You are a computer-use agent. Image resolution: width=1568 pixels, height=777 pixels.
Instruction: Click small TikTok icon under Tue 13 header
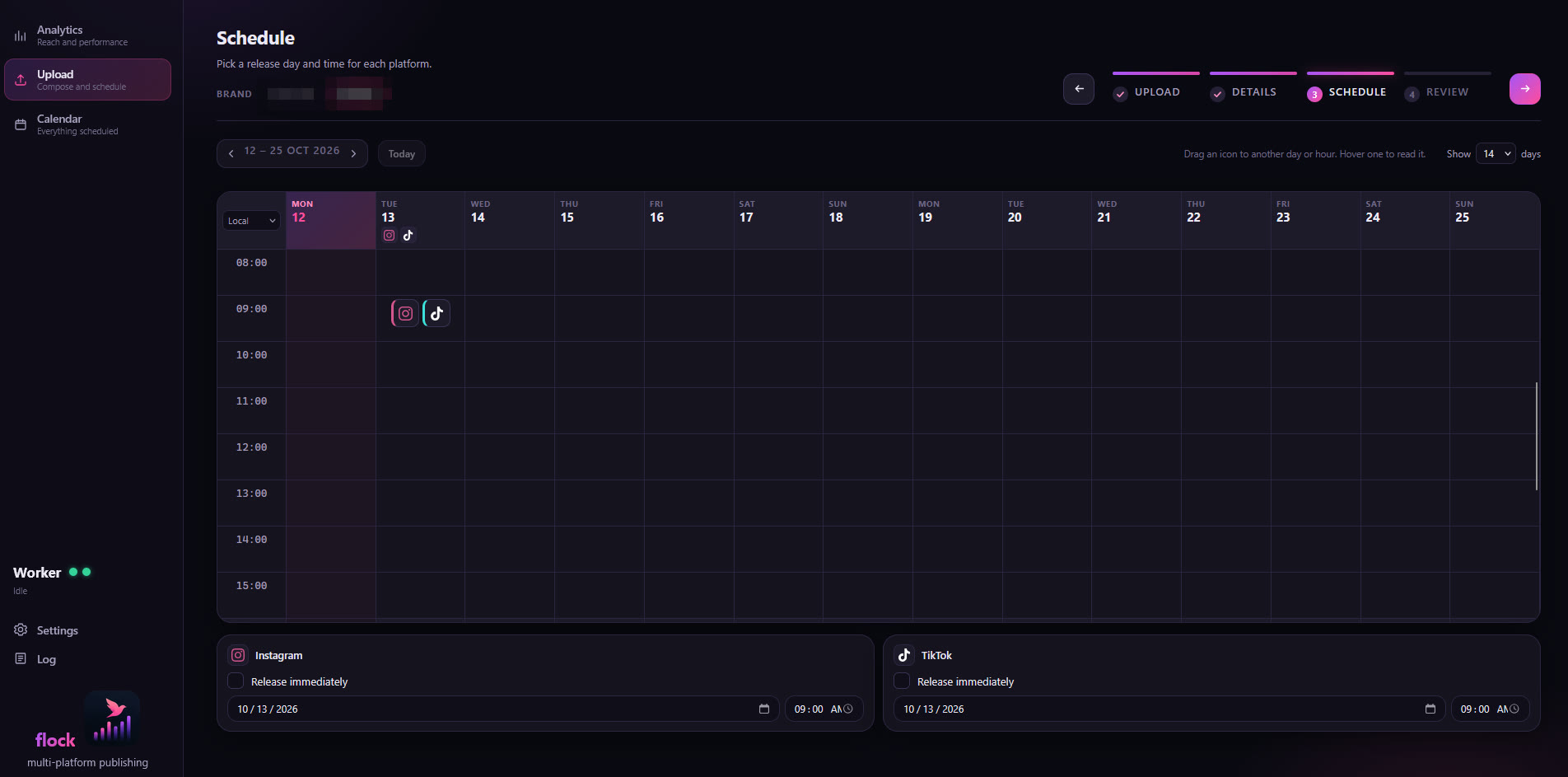[408, 236]
